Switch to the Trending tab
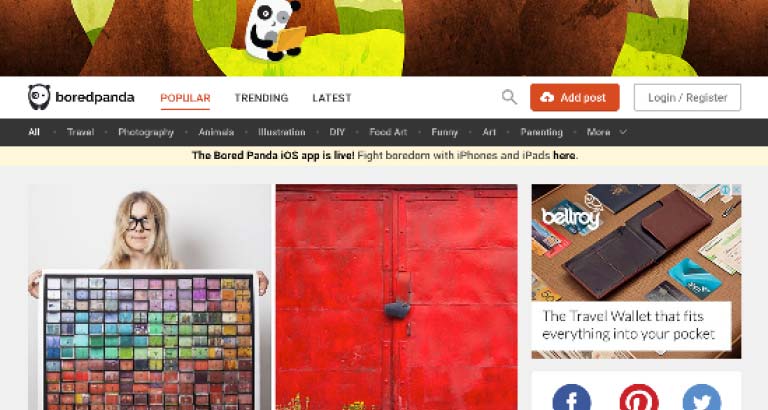The width and height of the screenshot is (768, 410). (x=261, y=98)
